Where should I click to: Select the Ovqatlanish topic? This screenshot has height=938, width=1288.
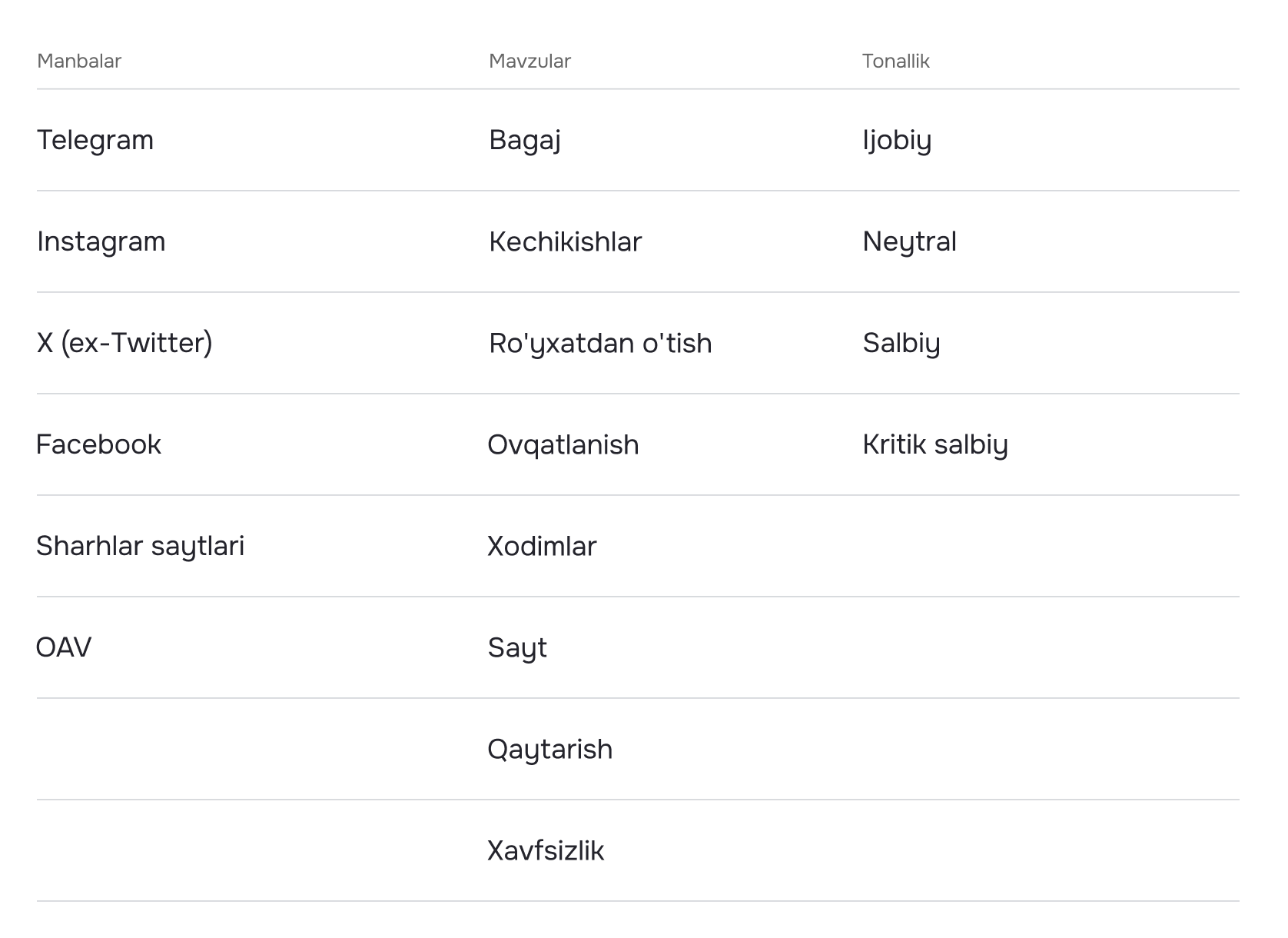pyautogui.click(x=563, y=444)
